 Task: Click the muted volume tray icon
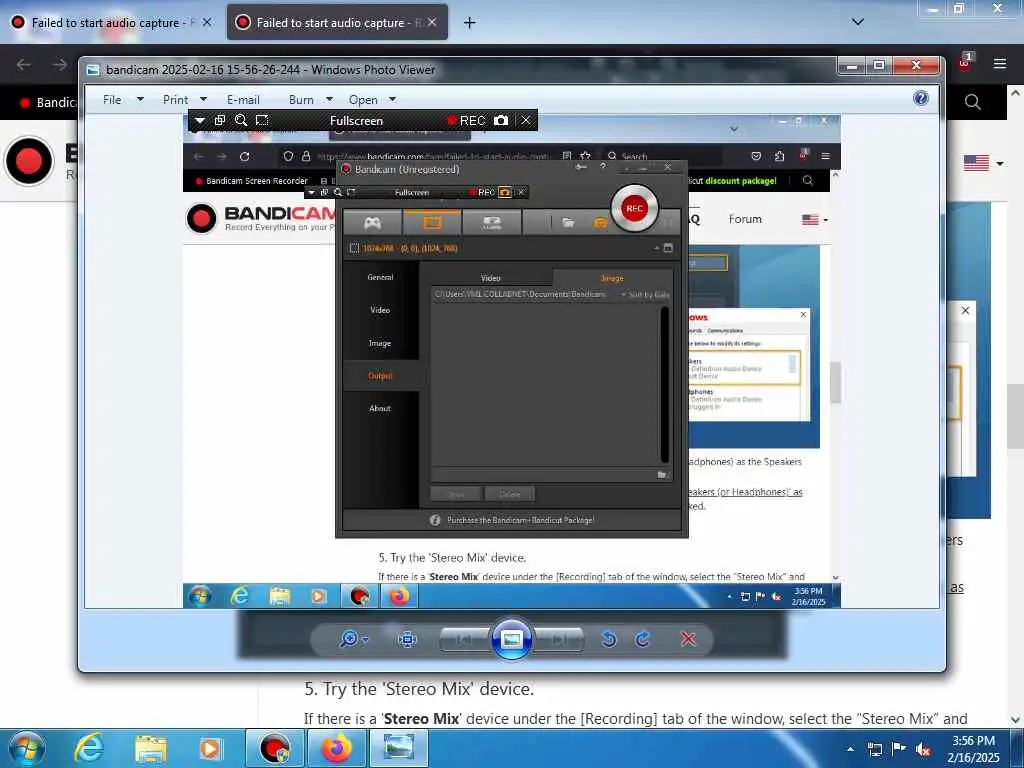point(923,749)
